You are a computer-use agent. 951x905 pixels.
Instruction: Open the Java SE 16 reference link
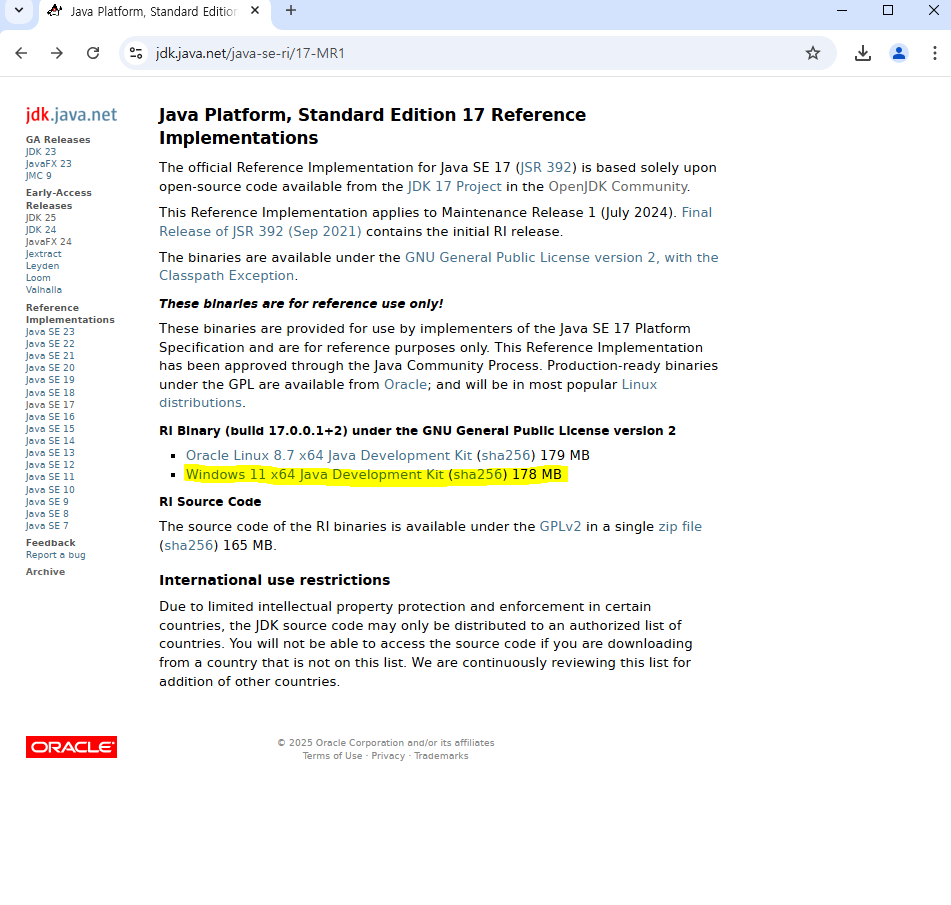click(50, 417)
